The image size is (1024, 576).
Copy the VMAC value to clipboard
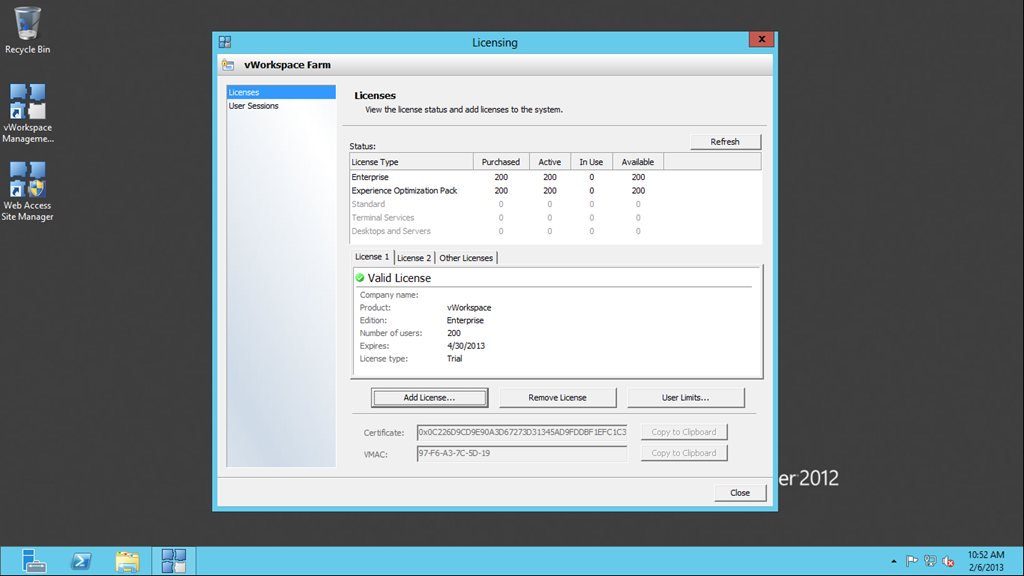[x=684, y=453]
